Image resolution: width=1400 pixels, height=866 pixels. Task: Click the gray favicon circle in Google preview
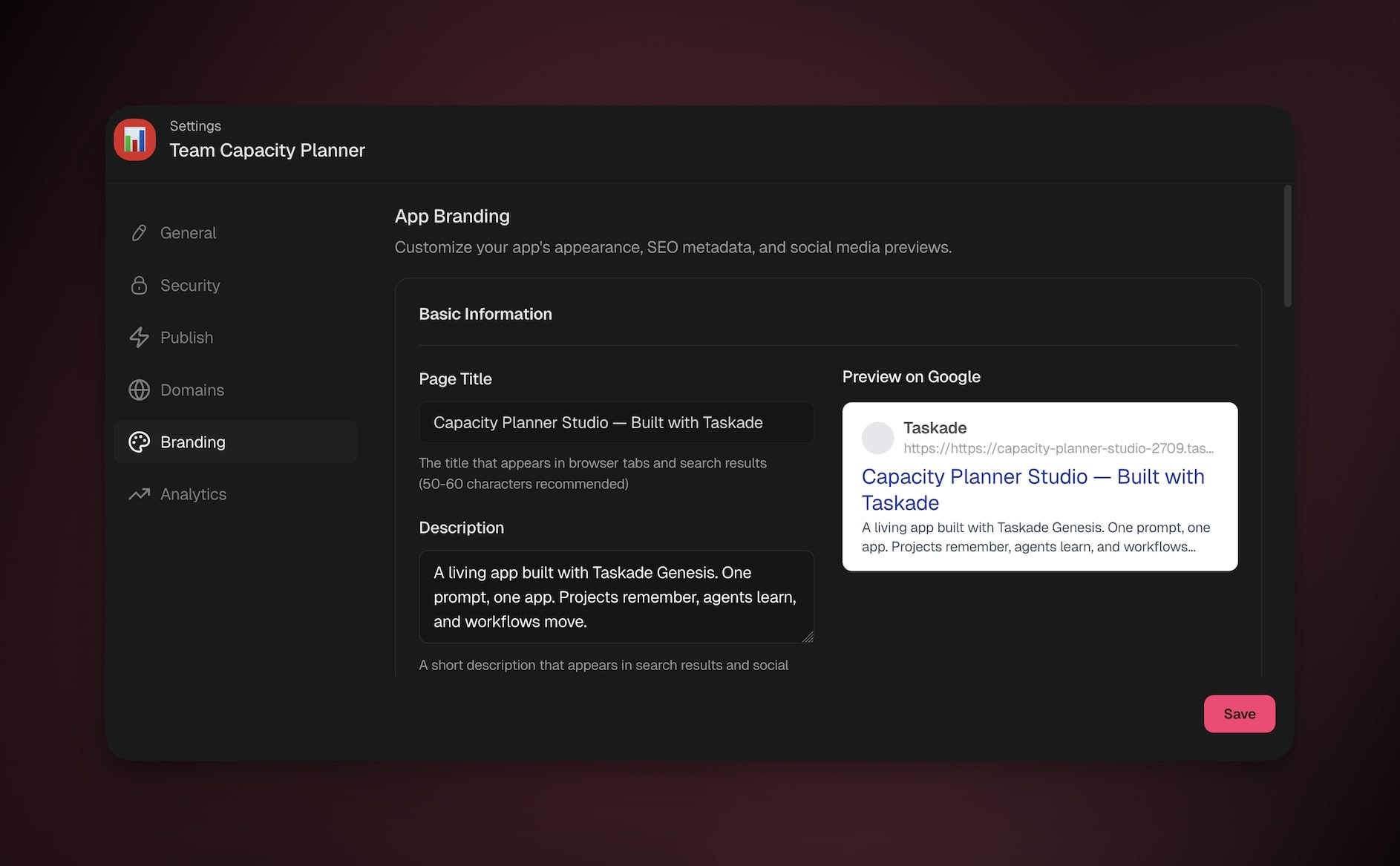[877, 438]
